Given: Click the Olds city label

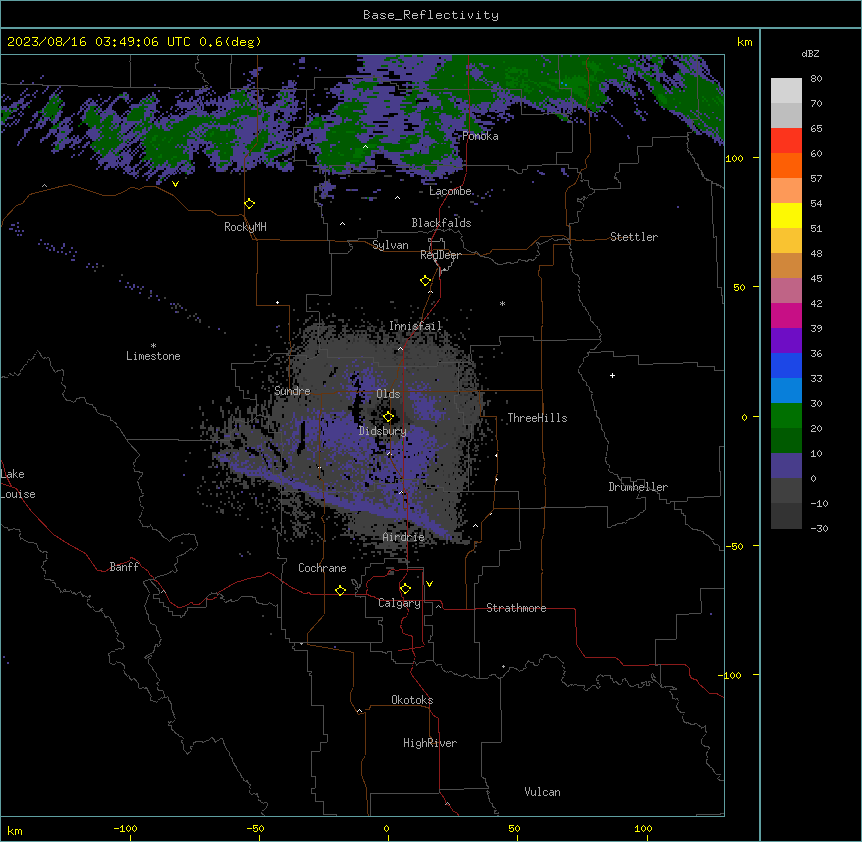Looking at the screenshot, I should pos(388,394).
